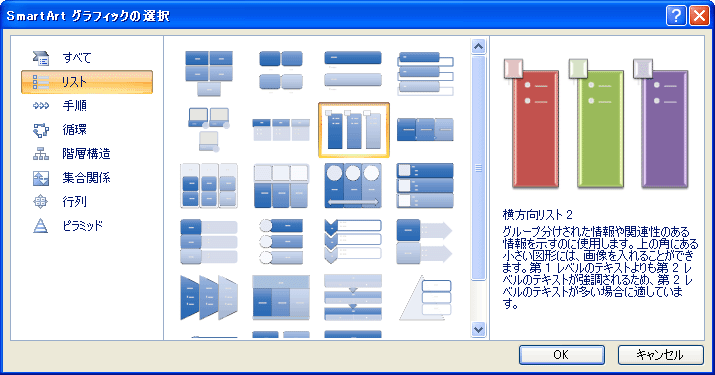Click the scroll down arrow of the layout gallery
The image size is (715, 375).
pyautogui.click(x=478, y=329)
